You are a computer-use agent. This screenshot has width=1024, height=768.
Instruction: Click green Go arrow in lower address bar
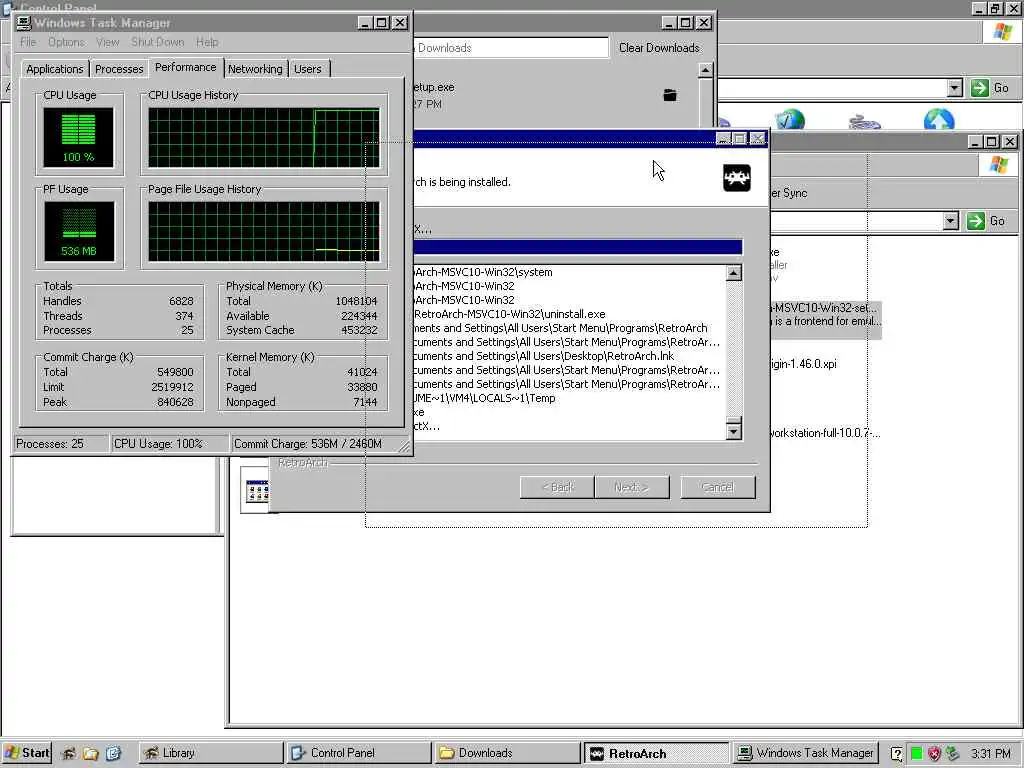[x=975, y=221]
